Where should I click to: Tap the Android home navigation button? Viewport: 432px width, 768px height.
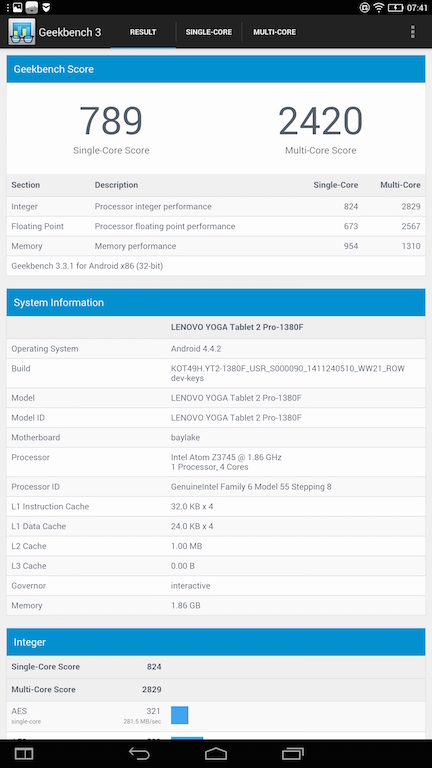216,753
